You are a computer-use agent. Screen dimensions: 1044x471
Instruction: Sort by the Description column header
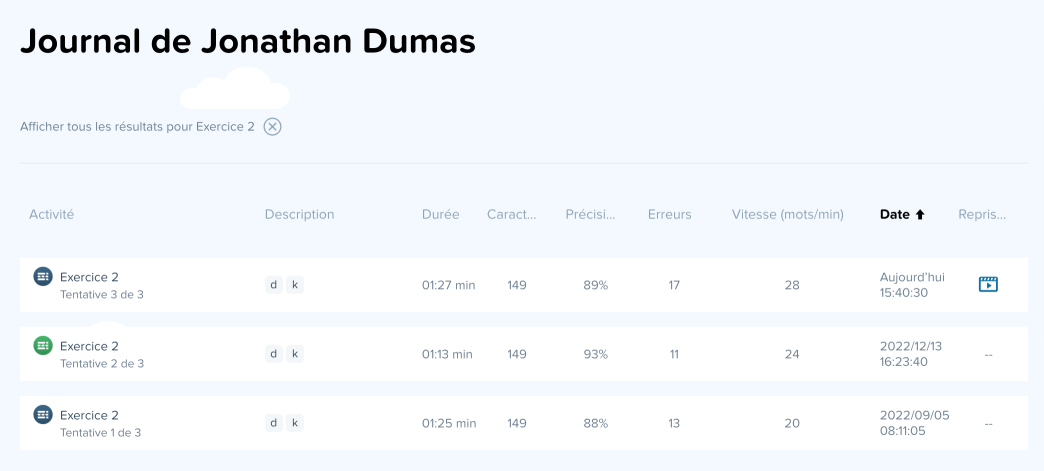[x=299, y=214]
